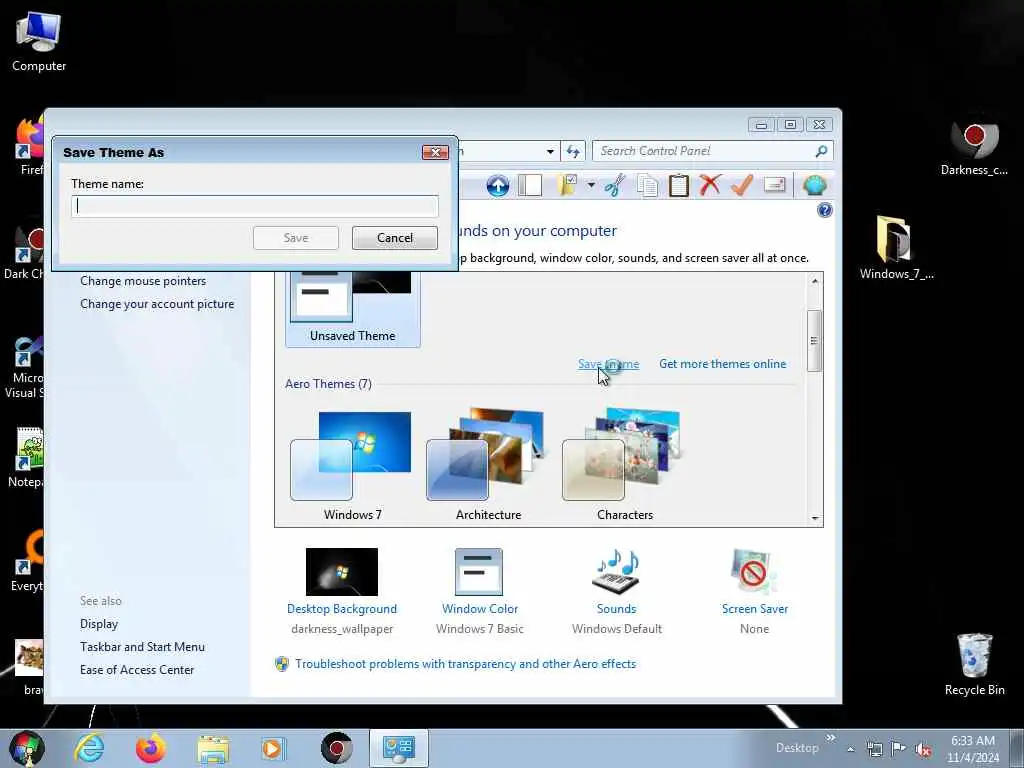Open the blue Help question mark
The width and height of the screenshot is (1024, 768).
825,210
